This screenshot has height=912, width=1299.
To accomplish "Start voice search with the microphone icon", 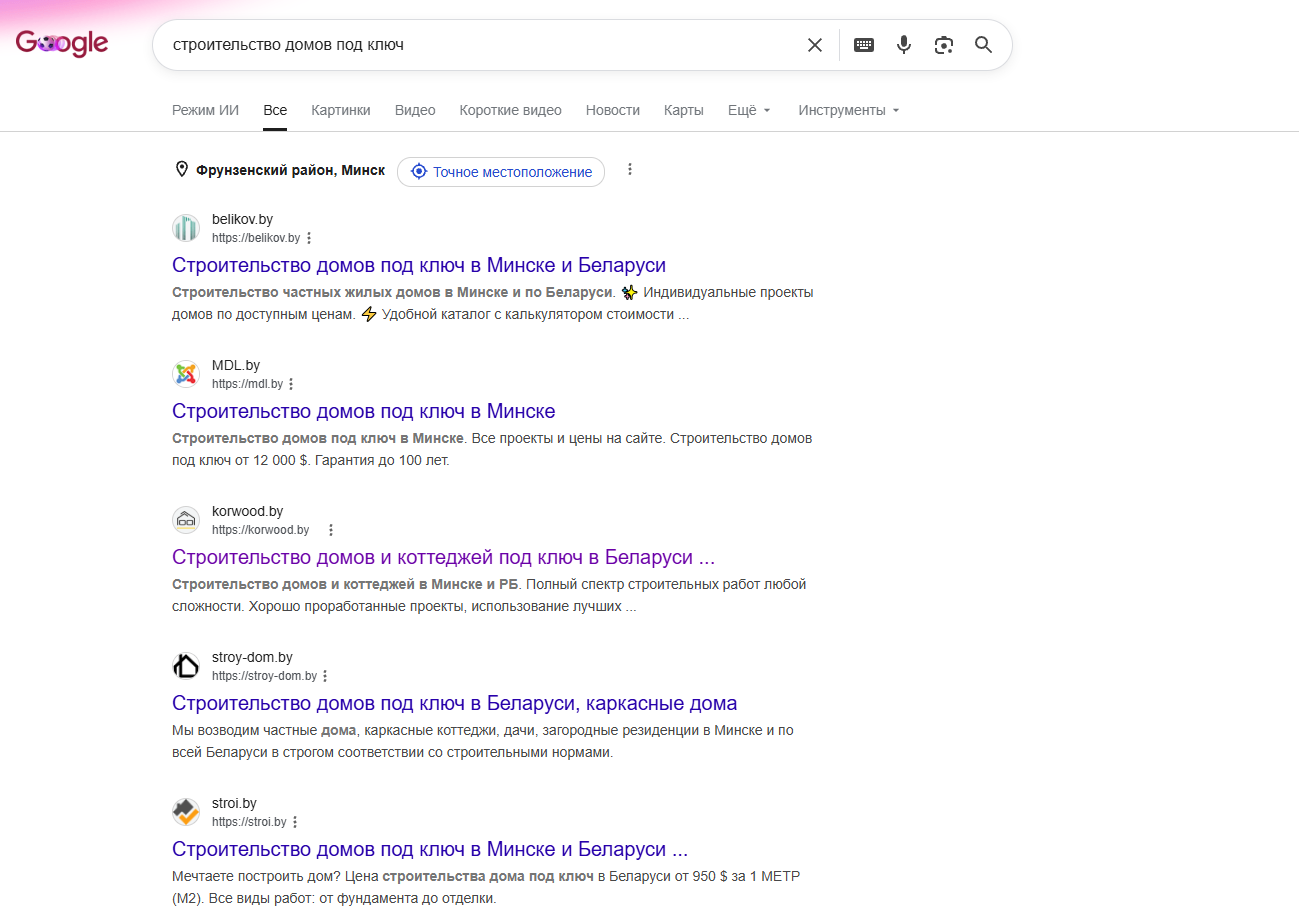I will coord(904,45).
